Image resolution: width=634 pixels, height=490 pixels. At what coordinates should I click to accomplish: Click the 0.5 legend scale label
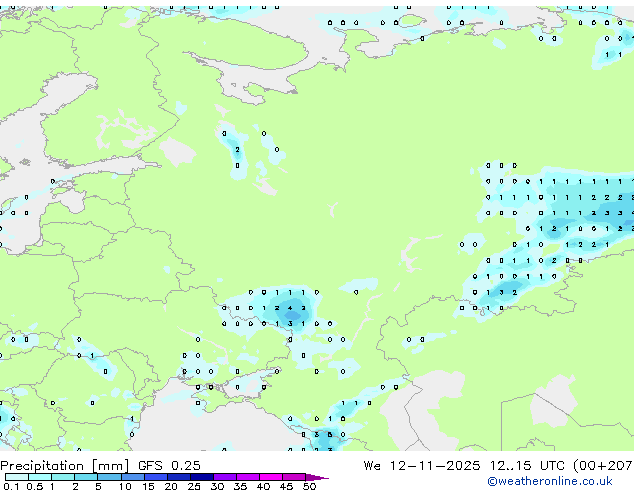click(35, 486)
